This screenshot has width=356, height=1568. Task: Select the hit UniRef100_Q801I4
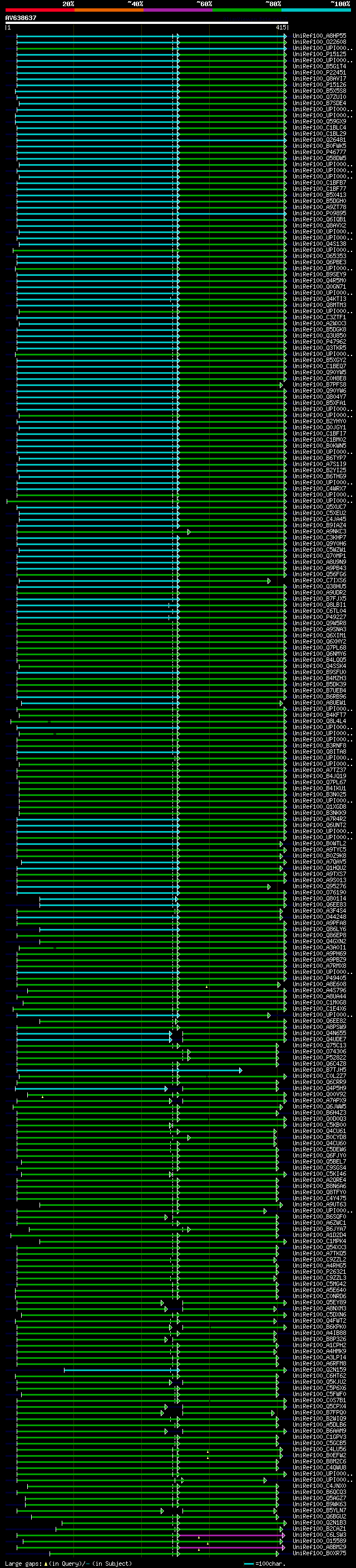(319, 898)
